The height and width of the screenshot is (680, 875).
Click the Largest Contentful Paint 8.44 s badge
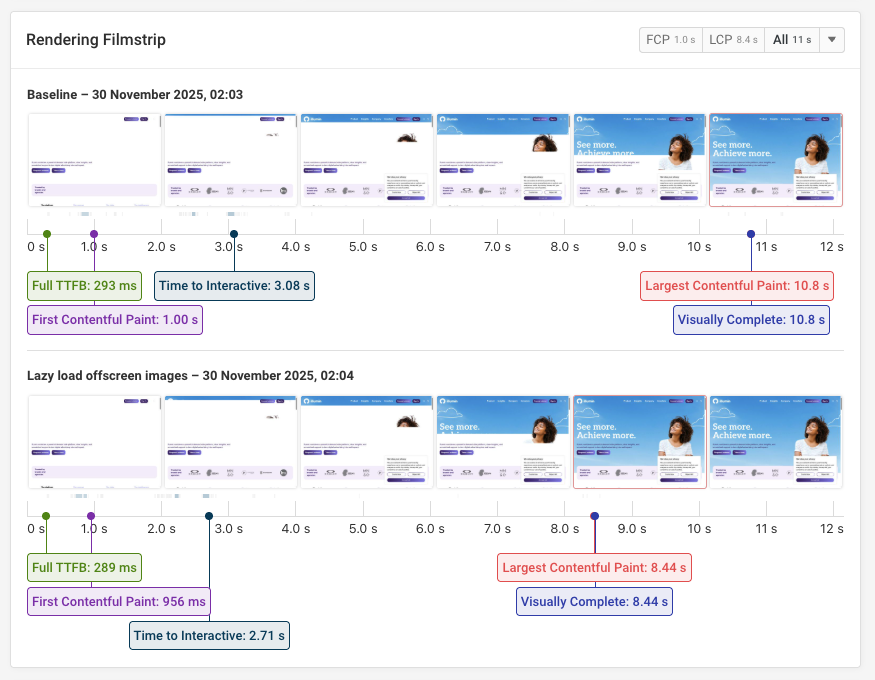coord(594,567)
